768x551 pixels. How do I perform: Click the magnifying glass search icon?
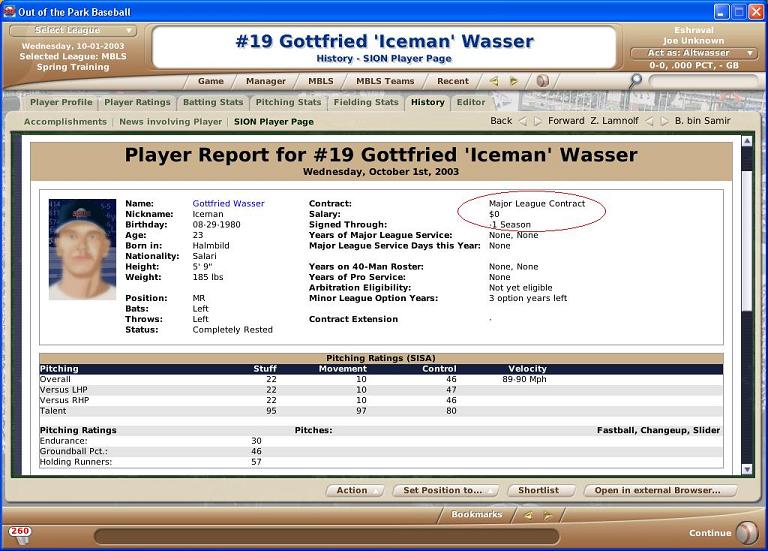(636, 80)
